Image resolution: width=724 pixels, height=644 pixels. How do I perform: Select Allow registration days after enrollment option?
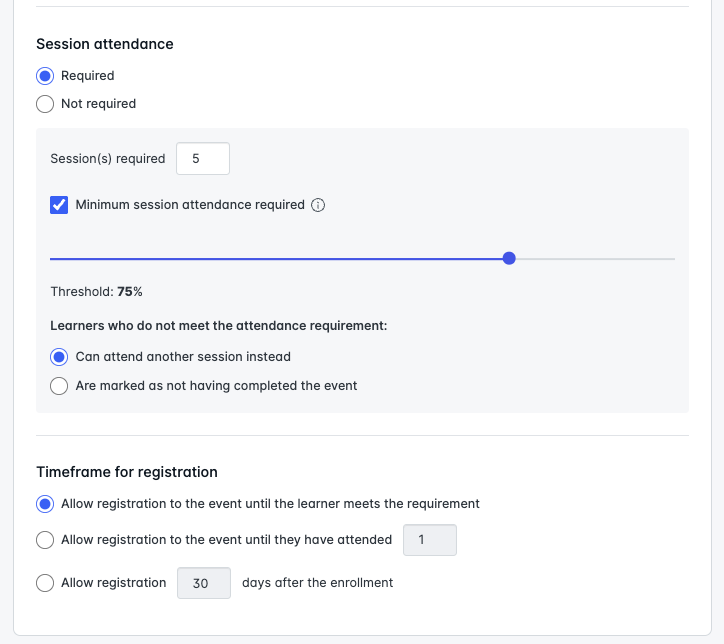[x=45, y=583]
